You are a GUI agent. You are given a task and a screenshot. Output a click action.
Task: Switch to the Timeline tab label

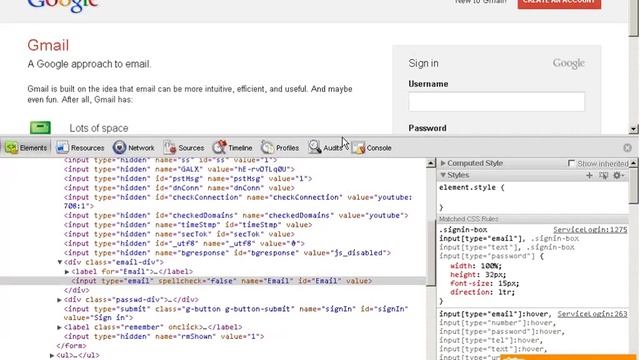click(x=240, y=148)
